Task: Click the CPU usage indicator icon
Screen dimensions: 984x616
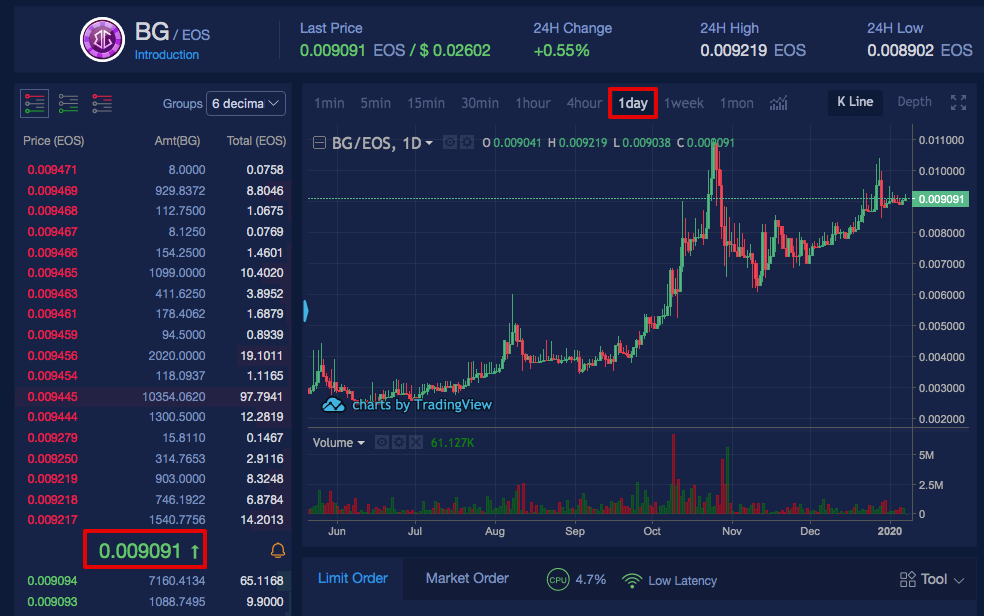Action: [558, 580]
